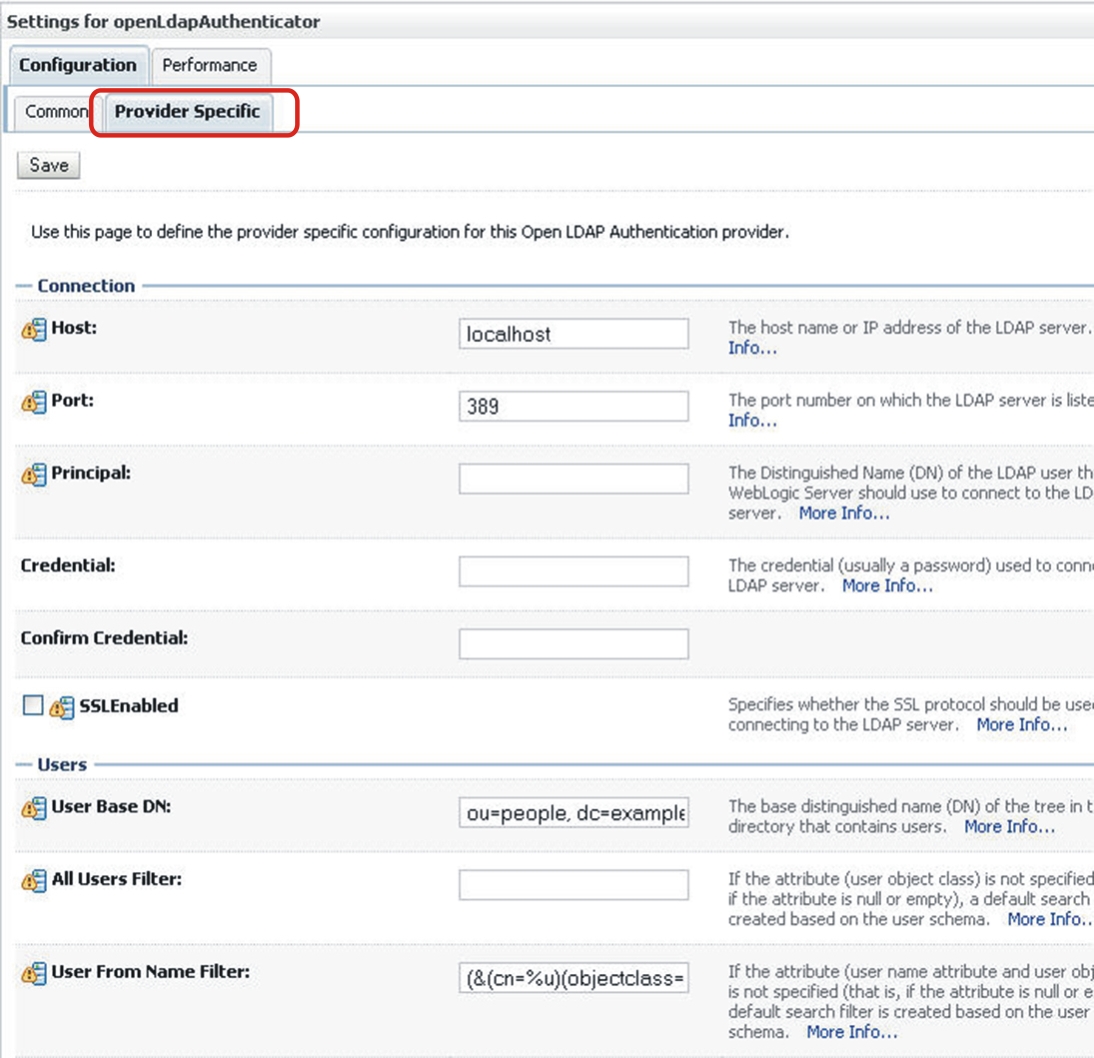The height and width of the screenshot is (1058, 1094).
Task: Open More Info link for Principal
Action: click(844, 513)
